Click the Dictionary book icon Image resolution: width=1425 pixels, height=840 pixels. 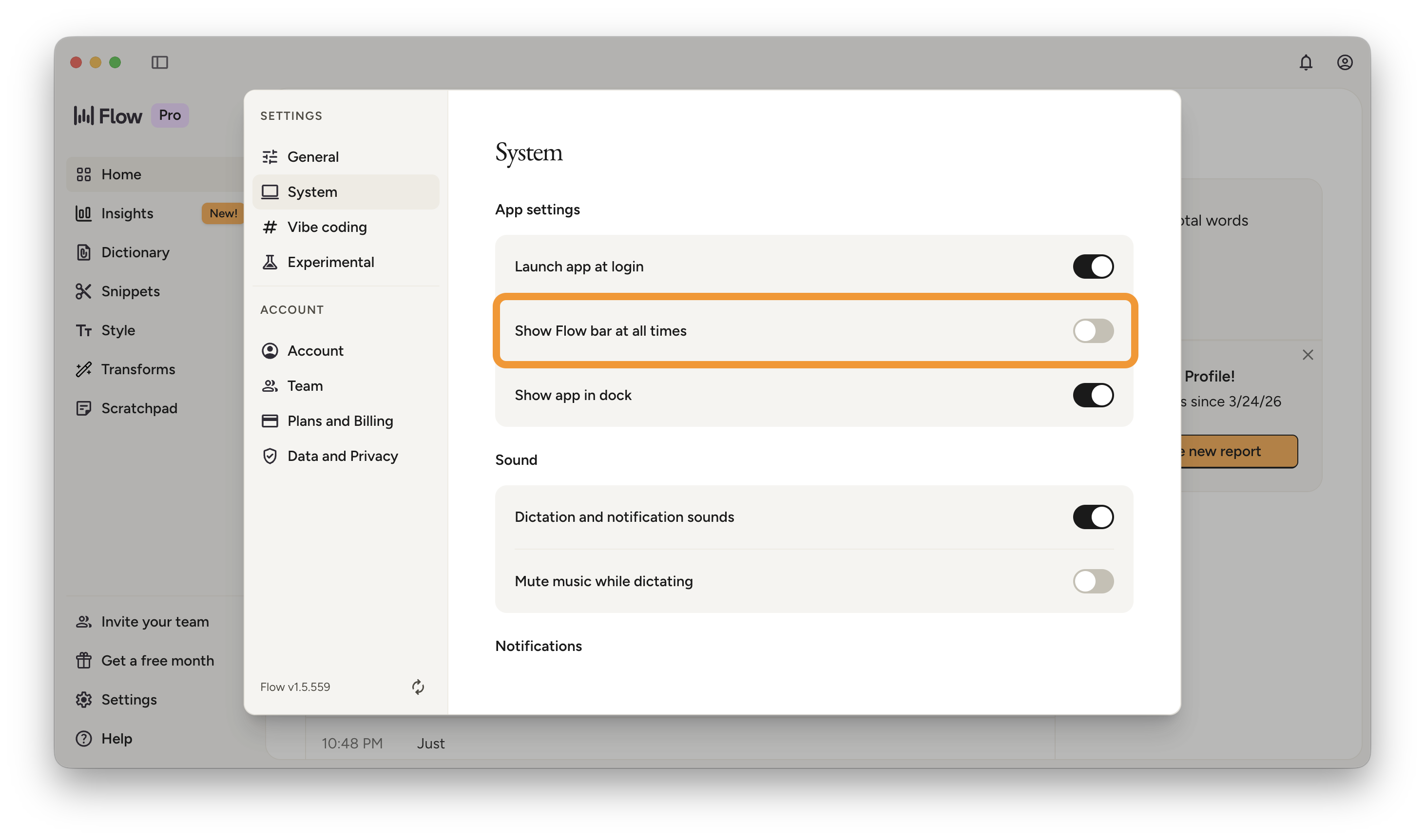[x=84, y=252]
